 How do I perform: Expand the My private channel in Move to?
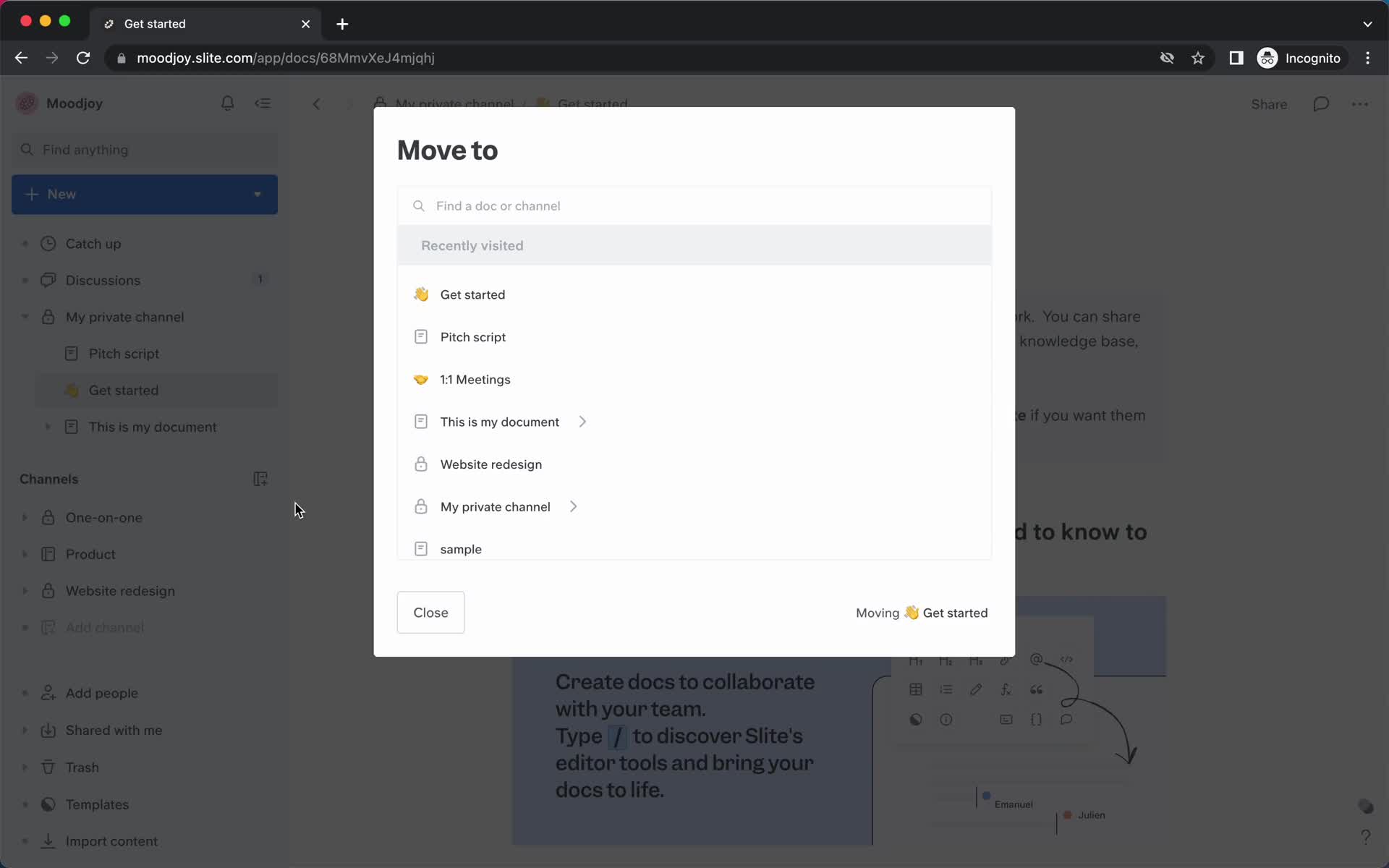click(575, 506)
